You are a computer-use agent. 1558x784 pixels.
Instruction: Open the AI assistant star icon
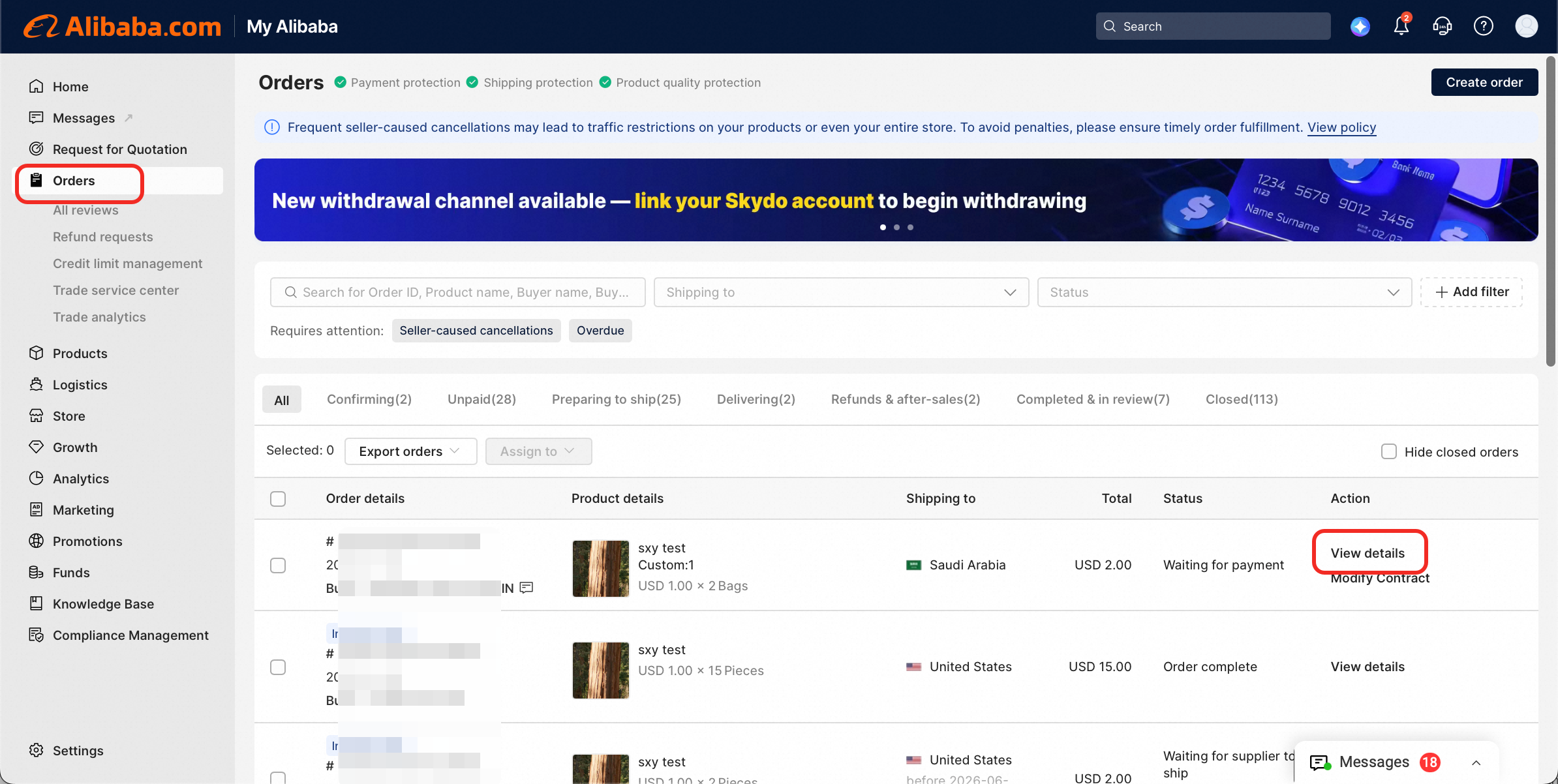(1360, 27)
